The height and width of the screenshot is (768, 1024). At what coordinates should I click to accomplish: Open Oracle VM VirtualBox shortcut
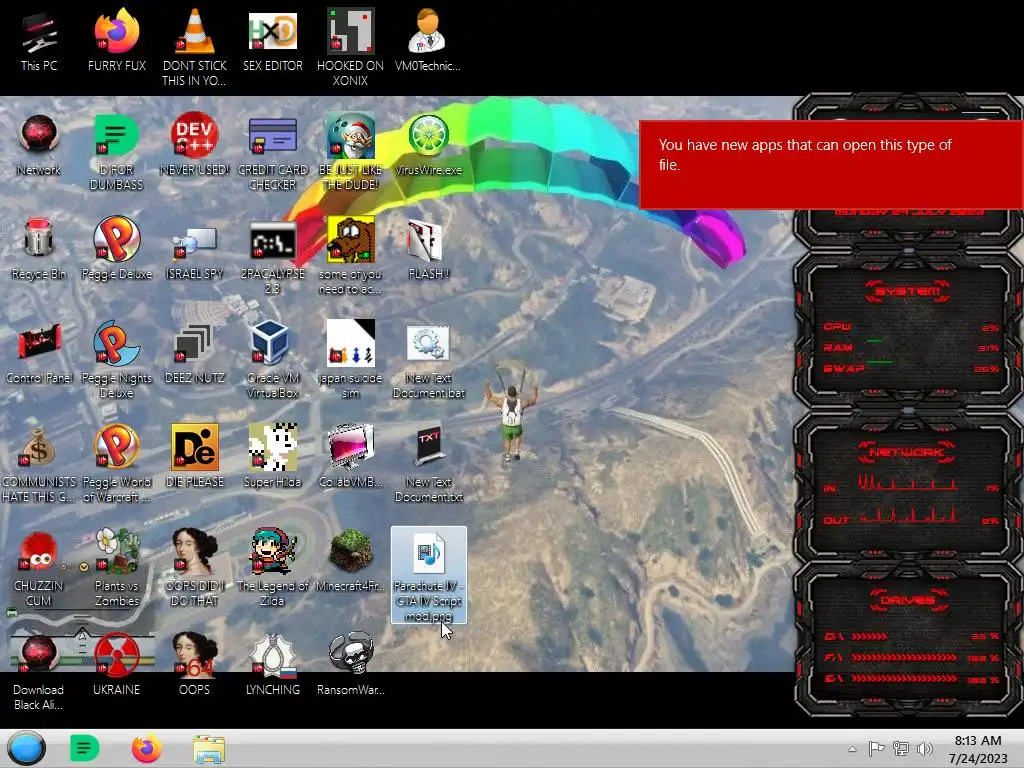[272, 360]
